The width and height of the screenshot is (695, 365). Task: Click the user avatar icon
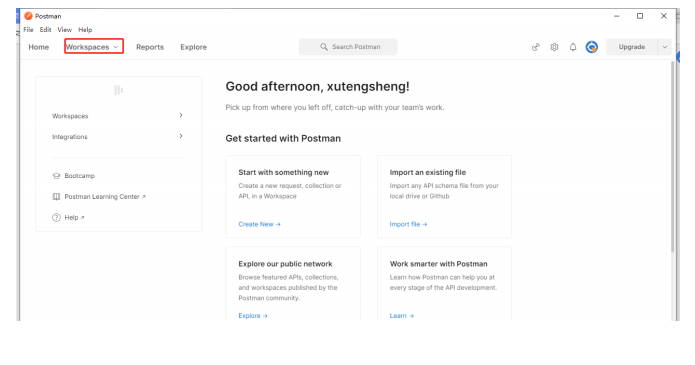point(592,47)
